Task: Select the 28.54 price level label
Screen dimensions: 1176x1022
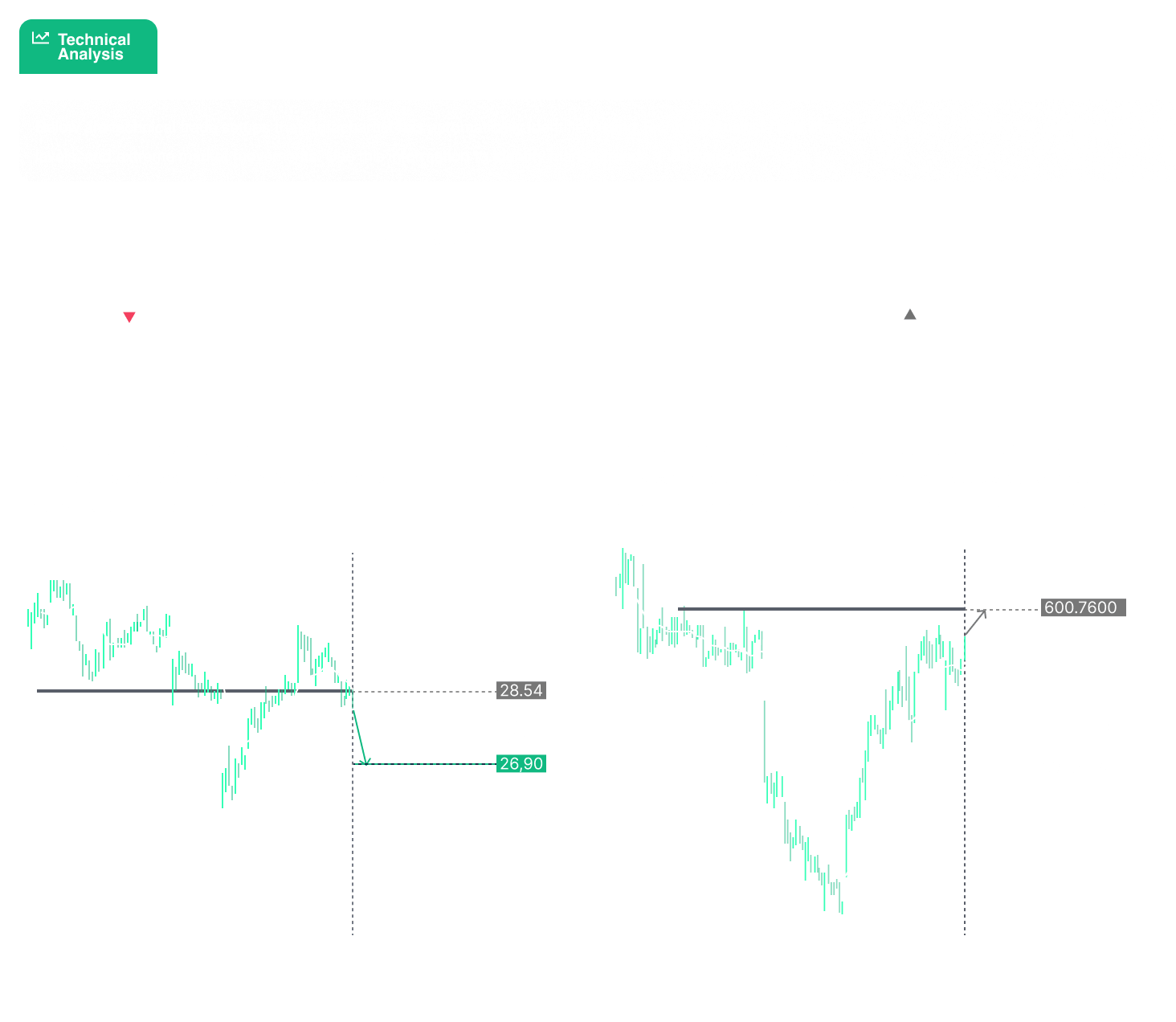Action: [521, 690]
